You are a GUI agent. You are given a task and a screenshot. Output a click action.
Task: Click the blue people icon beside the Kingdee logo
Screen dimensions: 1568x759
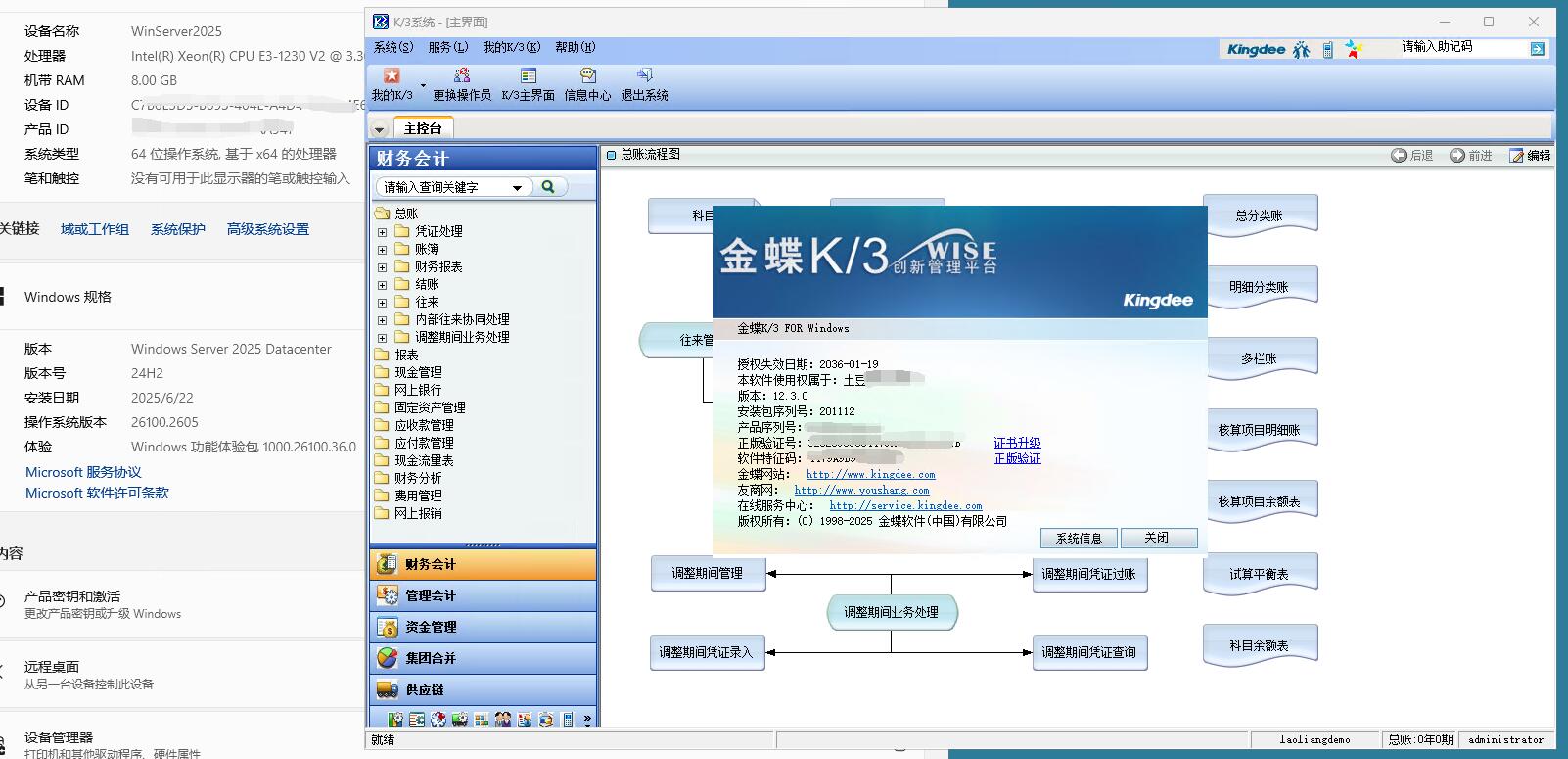1301,49
